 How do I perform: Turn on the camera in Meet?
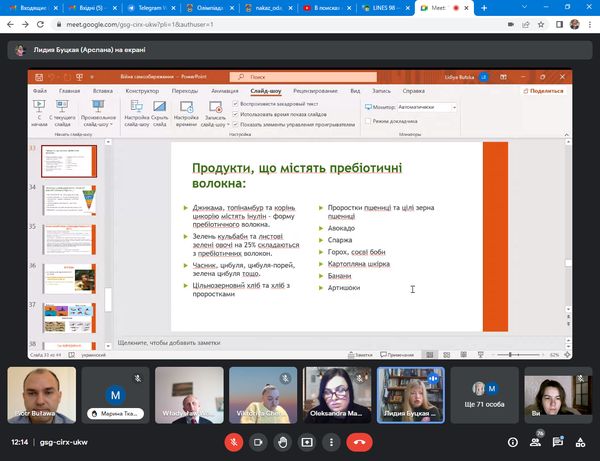pyautogui.click(x=259, y=440)
